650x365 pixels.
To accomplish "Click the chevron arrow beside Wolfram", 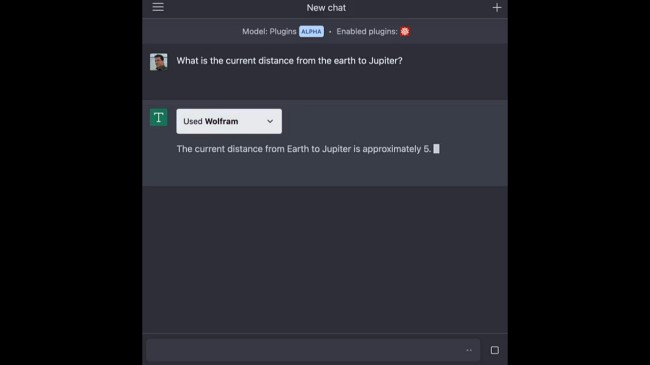I will click(x=270, y=121).
